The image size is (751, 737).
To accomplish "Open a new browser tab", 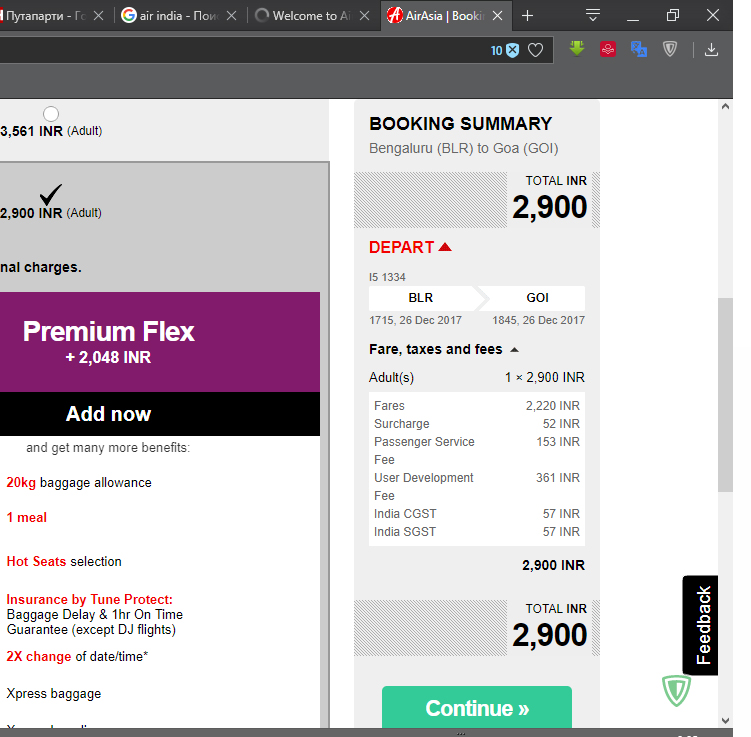I will click(x=528, y=15).
